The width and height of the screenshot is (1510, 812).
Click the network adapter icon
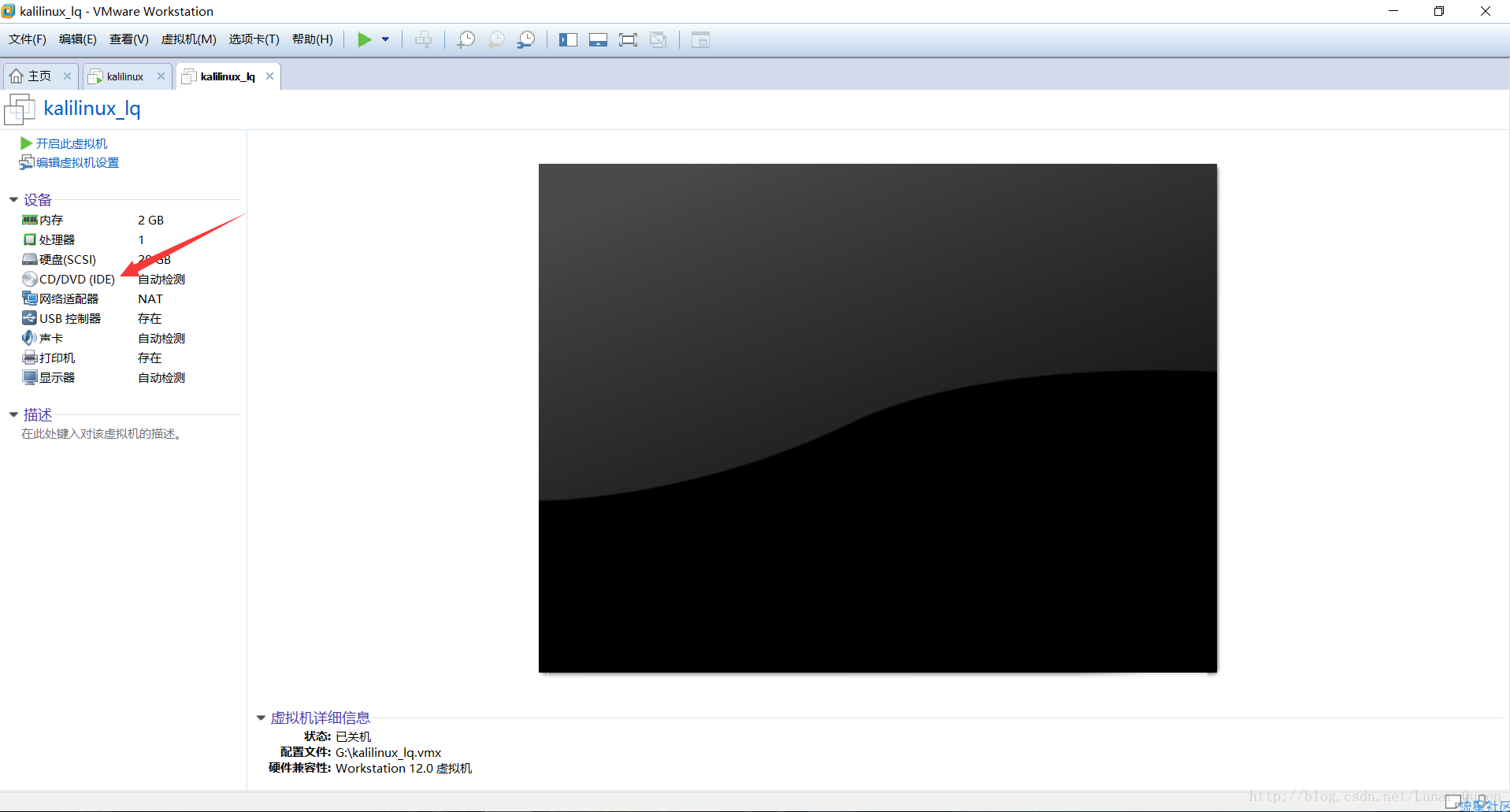coord(30,298)
